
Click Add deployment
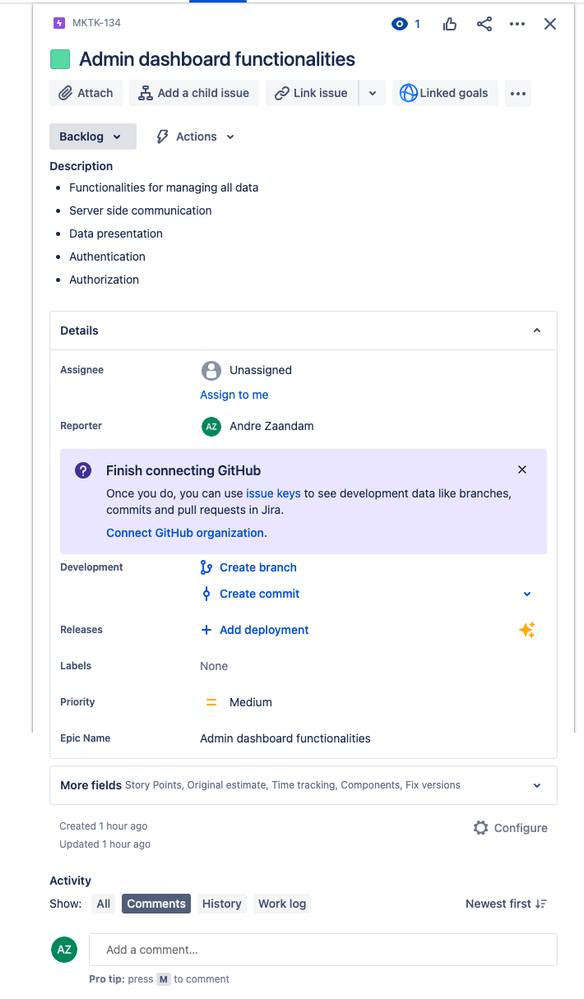point(264,630)
